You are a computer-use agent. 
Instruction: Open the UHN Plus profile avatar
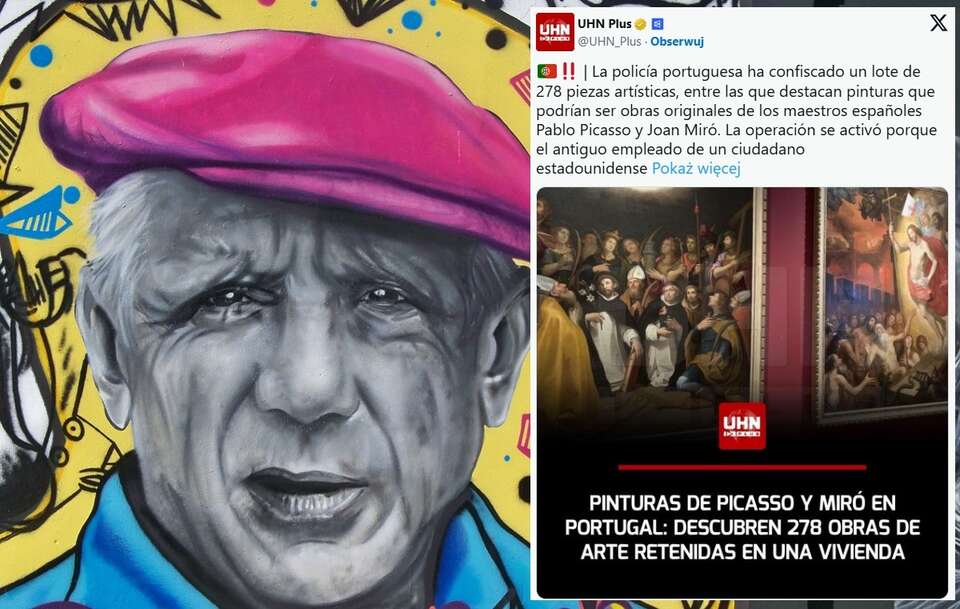(x=555, y=32)
